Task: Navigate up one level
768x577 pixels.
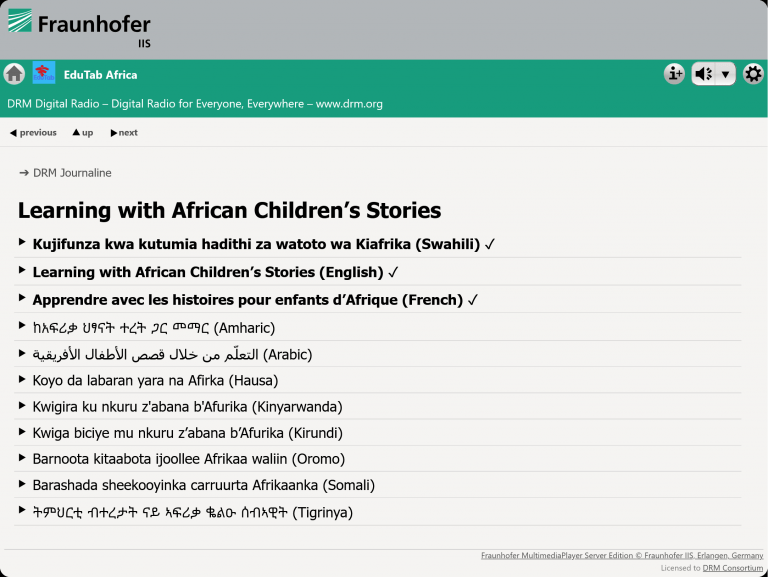Action: click(x=82, y=133)
